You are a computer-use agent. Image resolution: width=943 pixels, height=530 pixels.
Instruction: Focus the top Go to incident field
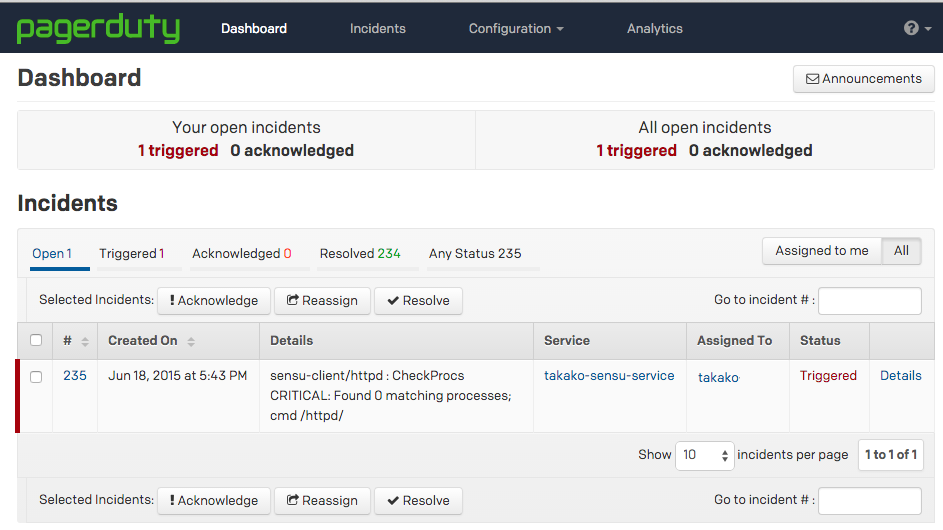click(x=870, y=300)
